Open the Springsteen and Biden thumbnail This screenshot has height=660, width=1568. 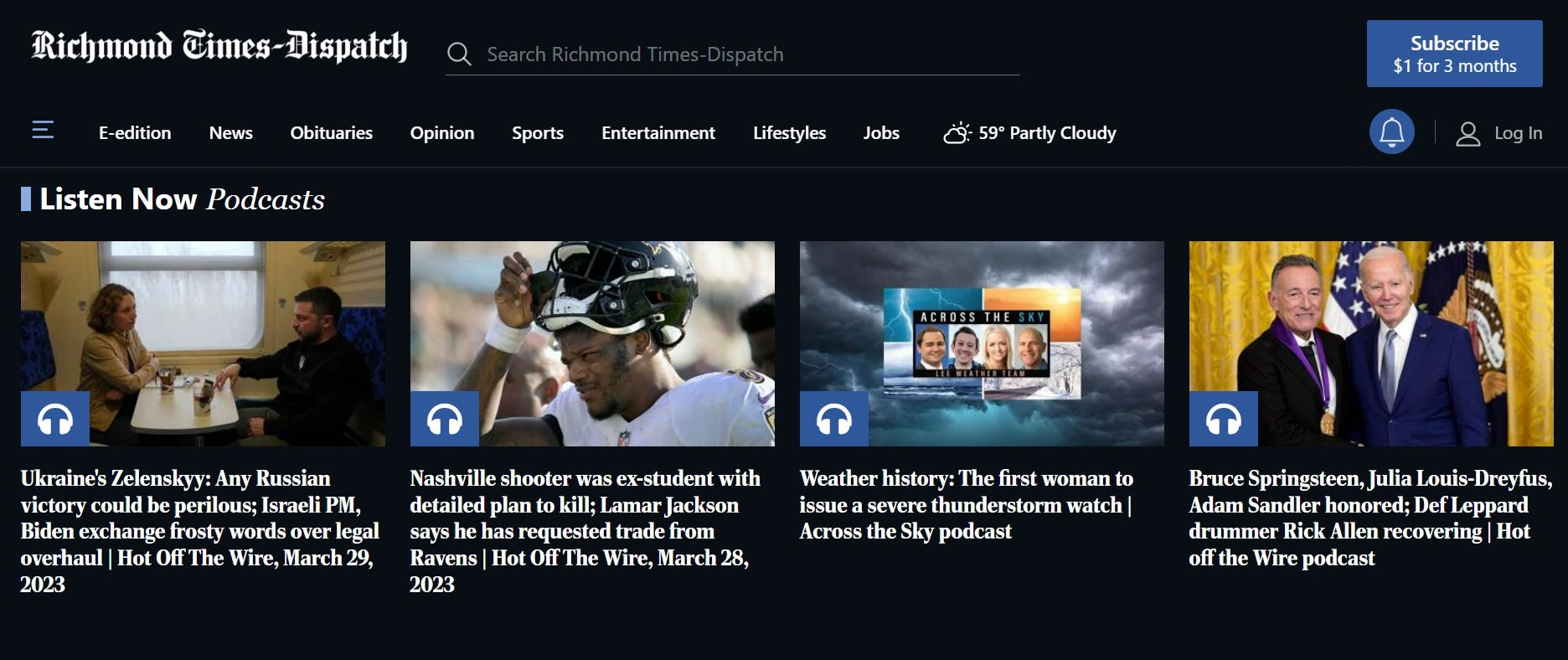pyautogui.click(x=1371, y=343)
